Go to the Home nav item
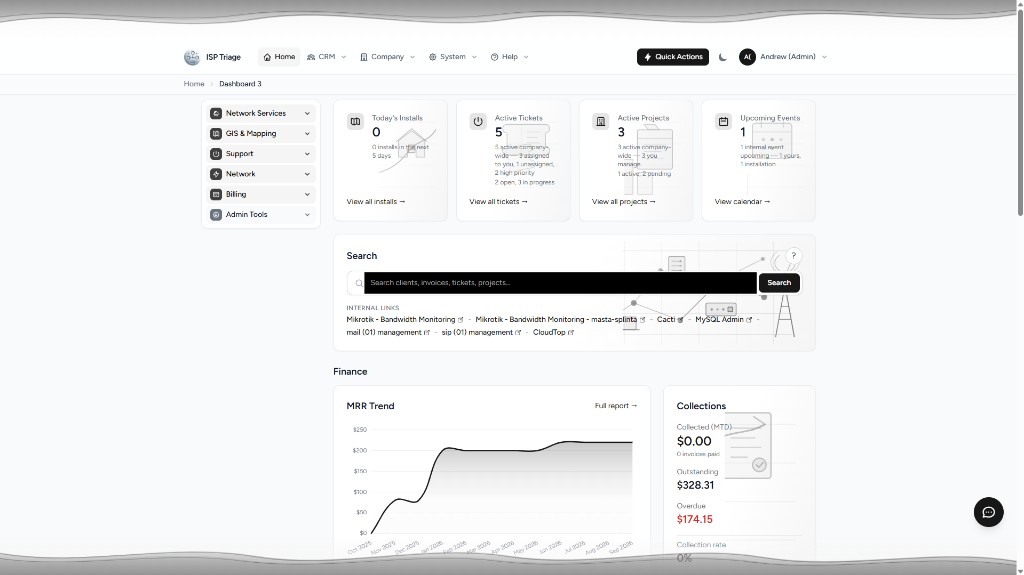The height and width of the screenshot is (575, 1024). pos(279,57)
